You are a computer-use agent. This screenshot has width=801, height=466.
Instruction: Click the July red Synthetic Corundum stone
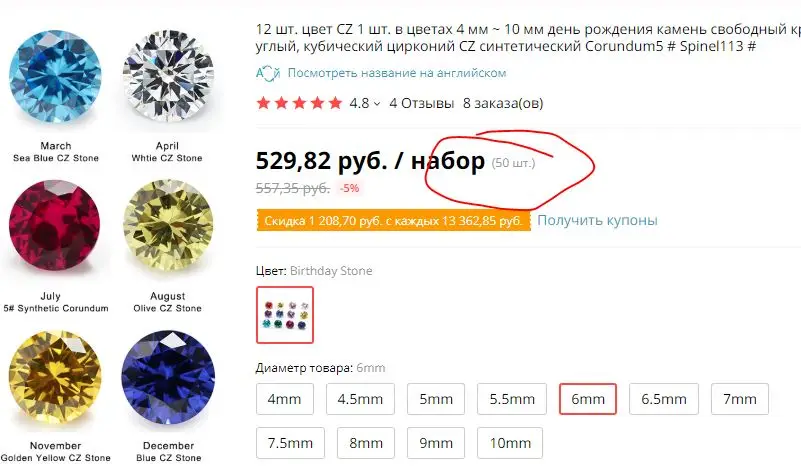click(54, 225)
